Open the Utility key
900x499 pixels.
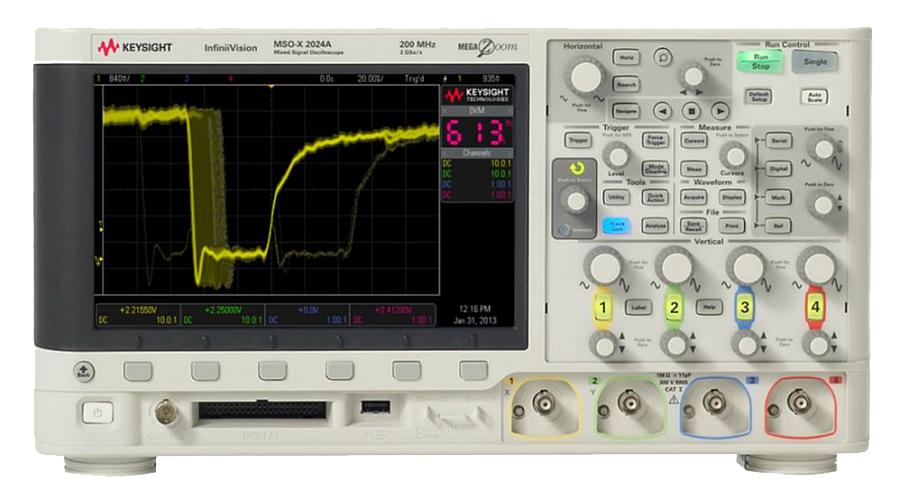616,197
